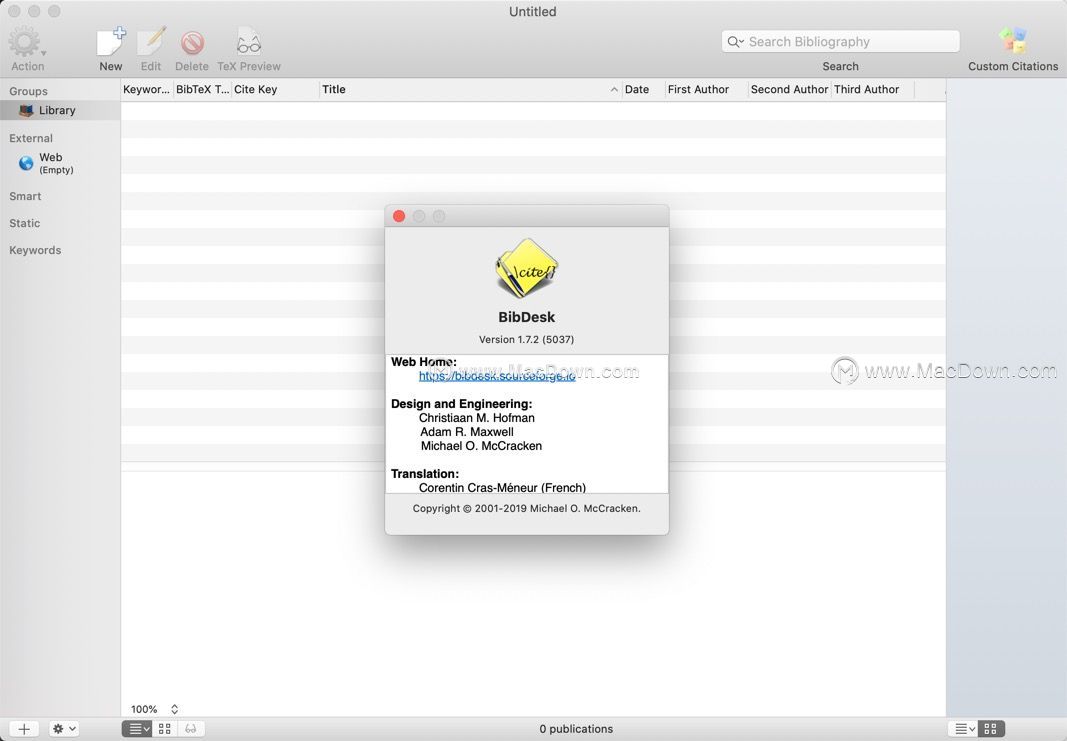The height and width of the screenshot is (741, 1067).
Task: Sort by Third Author column
Action: [x=873, y=89]
